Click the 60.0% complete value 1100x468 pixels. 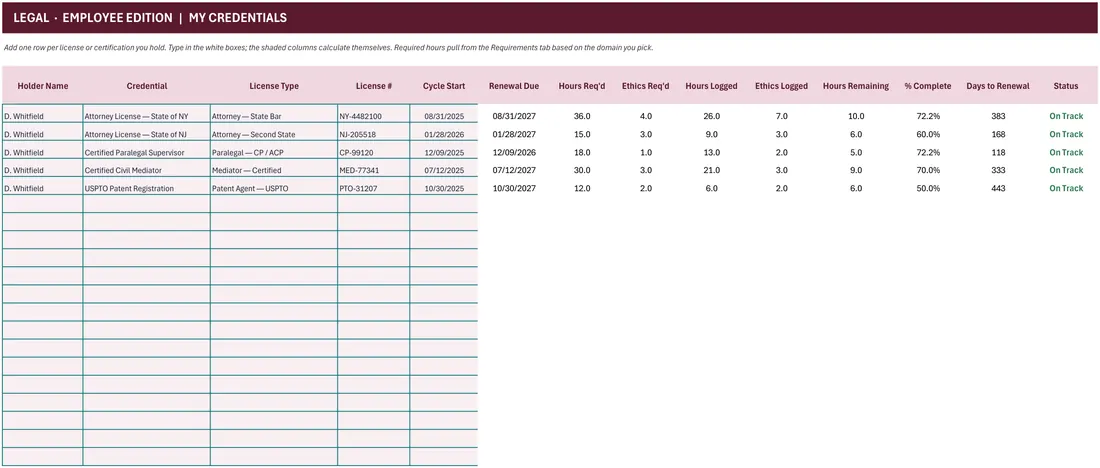(x=928, y=134)
